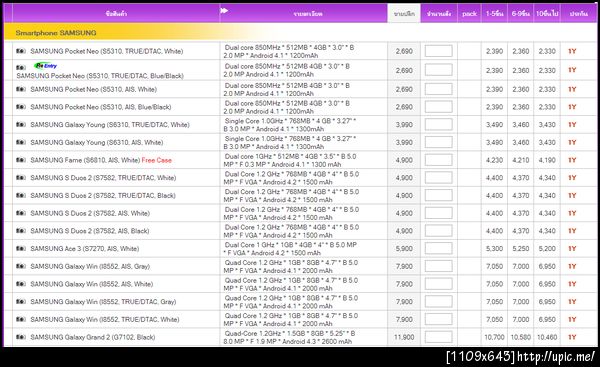Click the 10,580 price cell
This screenshot has width=600, height=367.
[x=520, y=337]
